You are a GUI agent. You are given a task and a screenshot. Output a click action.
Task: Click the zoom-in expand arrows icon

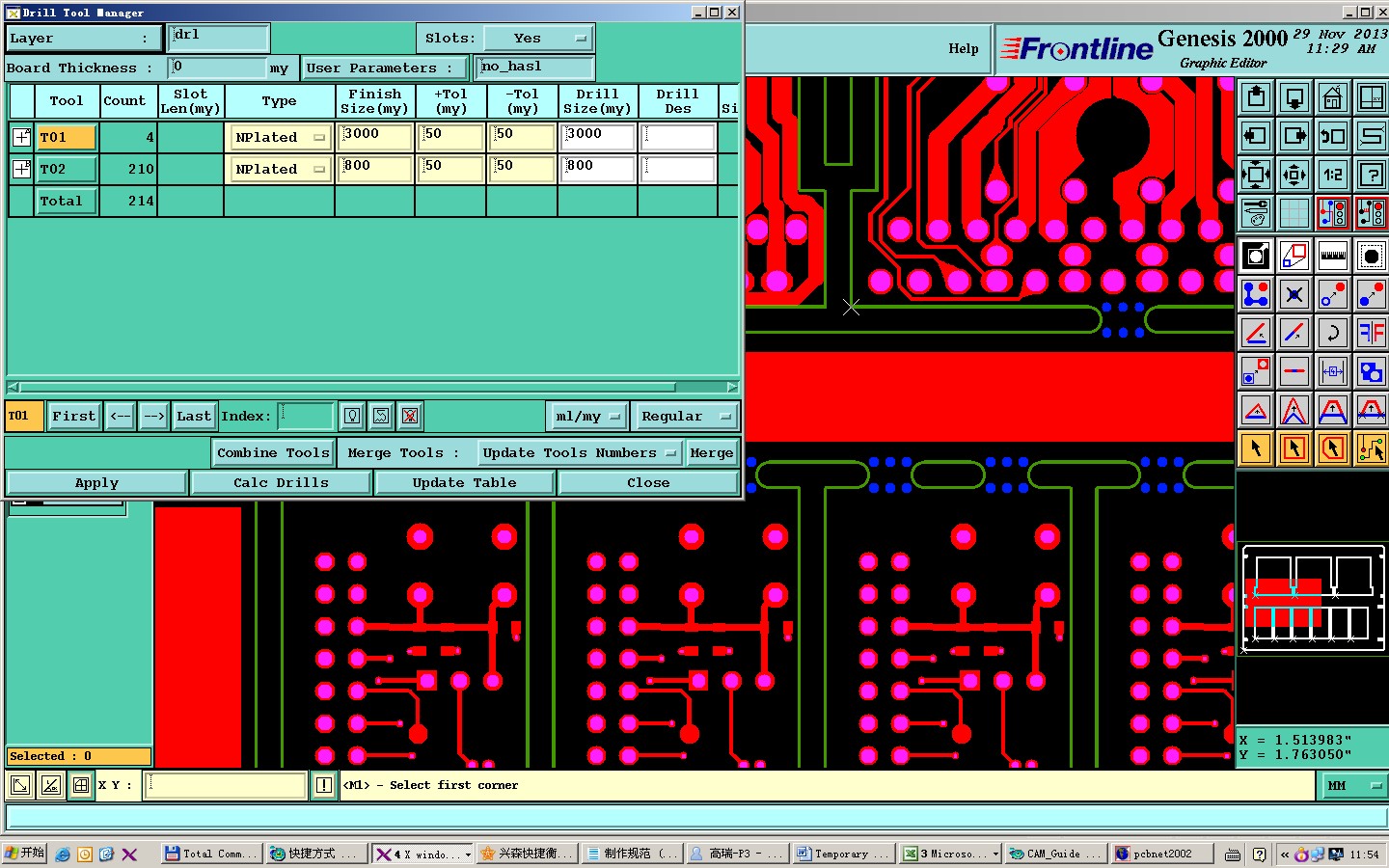1256,175
